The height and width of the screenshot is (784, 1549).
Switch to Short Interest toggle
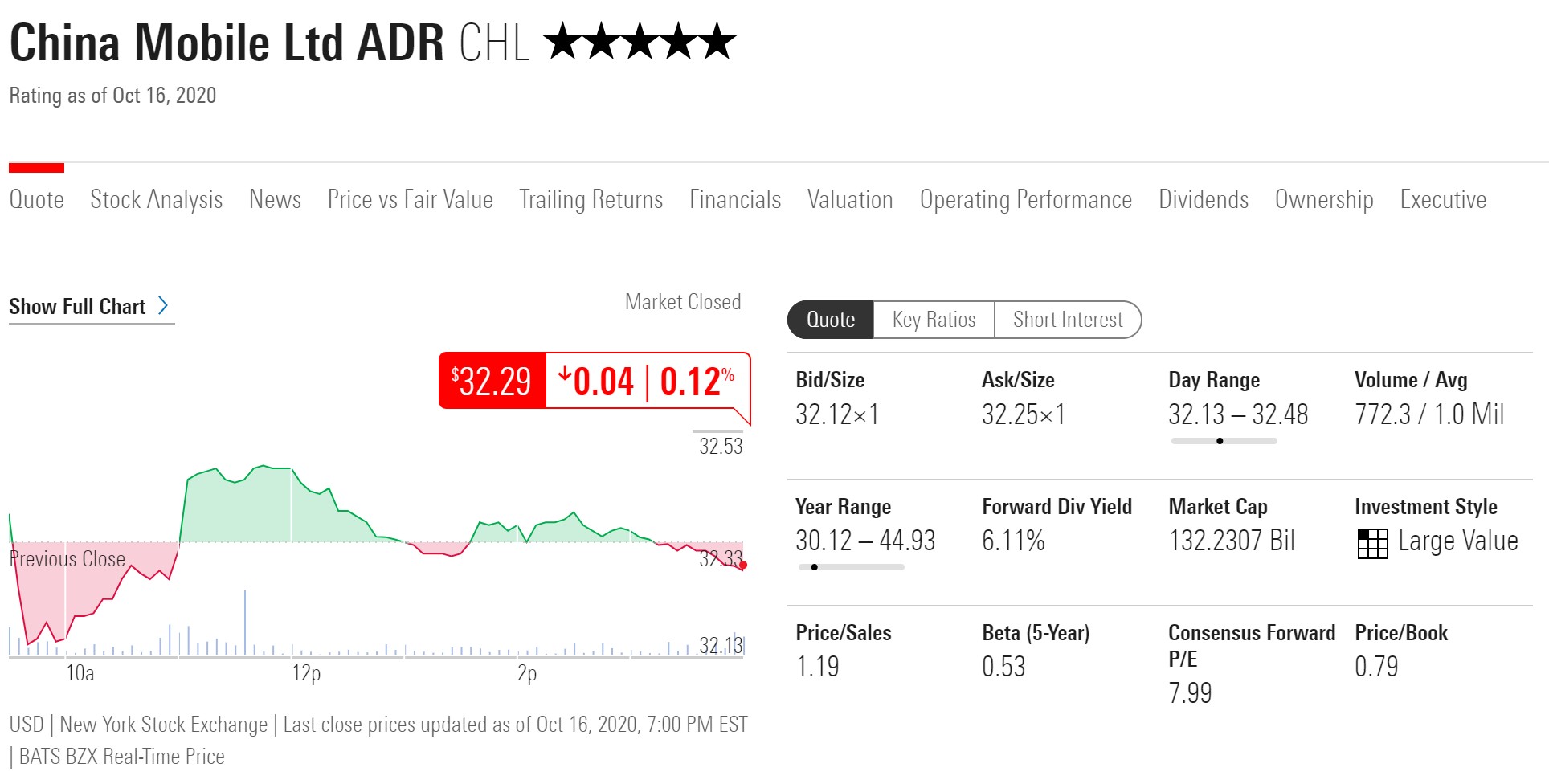point(1068,320)
